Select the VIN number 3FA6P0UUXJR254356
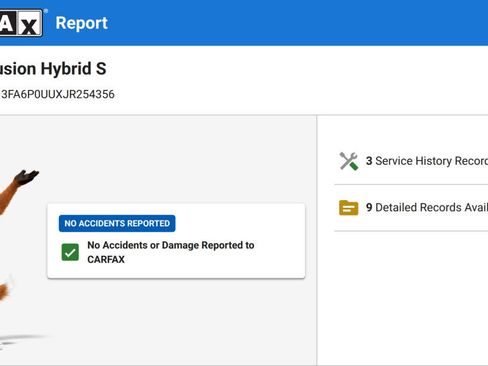The height and width of the screenshot is (366, 488). [58, 94]
